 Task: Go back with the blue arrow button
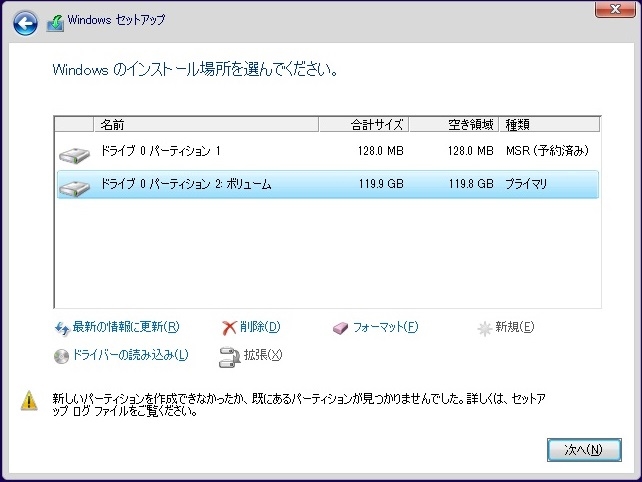click(25, 23)
